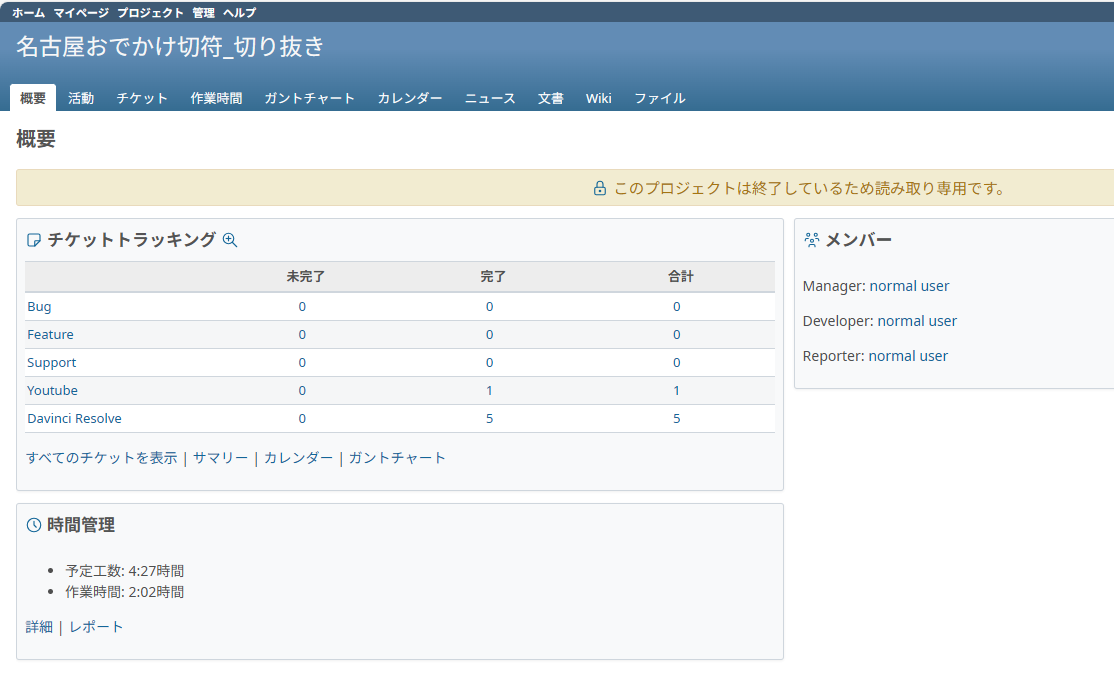Open the Youtube tracker link
Screen dimensions: 1114x684
tap(52, 391)
